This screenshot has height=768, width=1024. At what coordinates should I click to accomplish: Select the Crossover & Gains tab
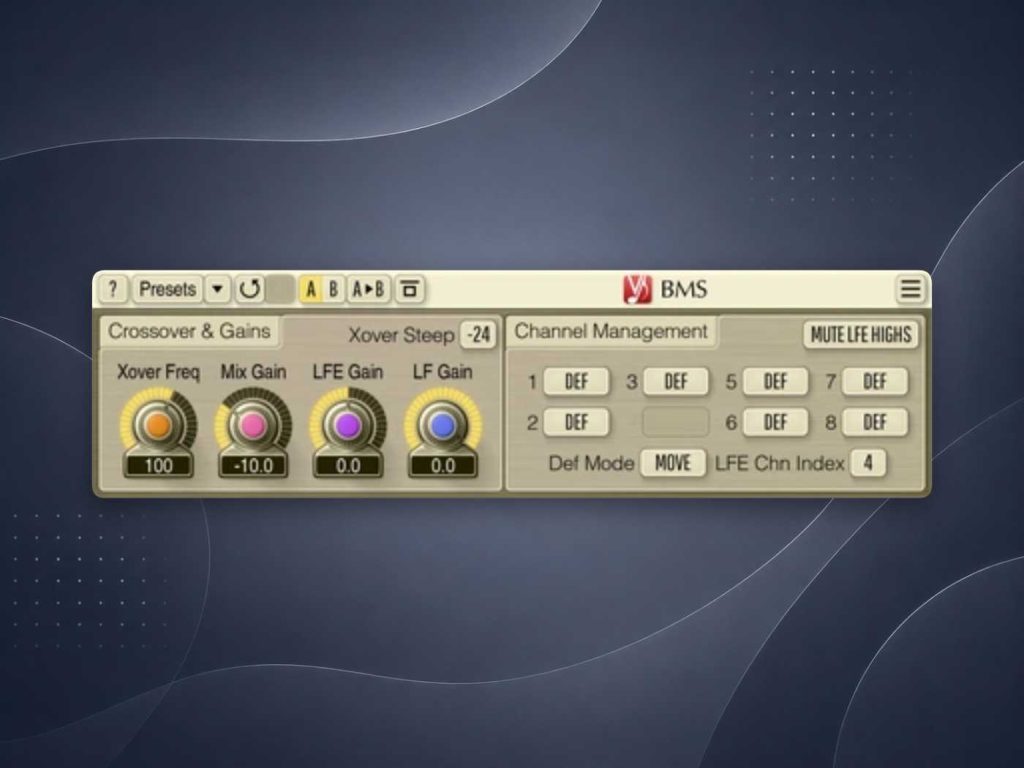click(x=189, y=332)
